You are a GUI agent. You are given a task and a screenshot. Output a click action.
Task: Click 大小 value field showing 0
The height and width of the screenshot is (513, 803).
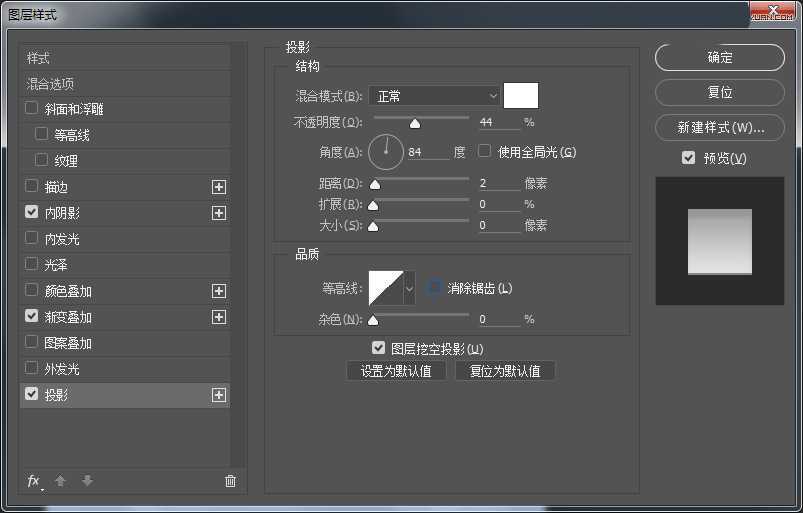click(x=499, y=225)
